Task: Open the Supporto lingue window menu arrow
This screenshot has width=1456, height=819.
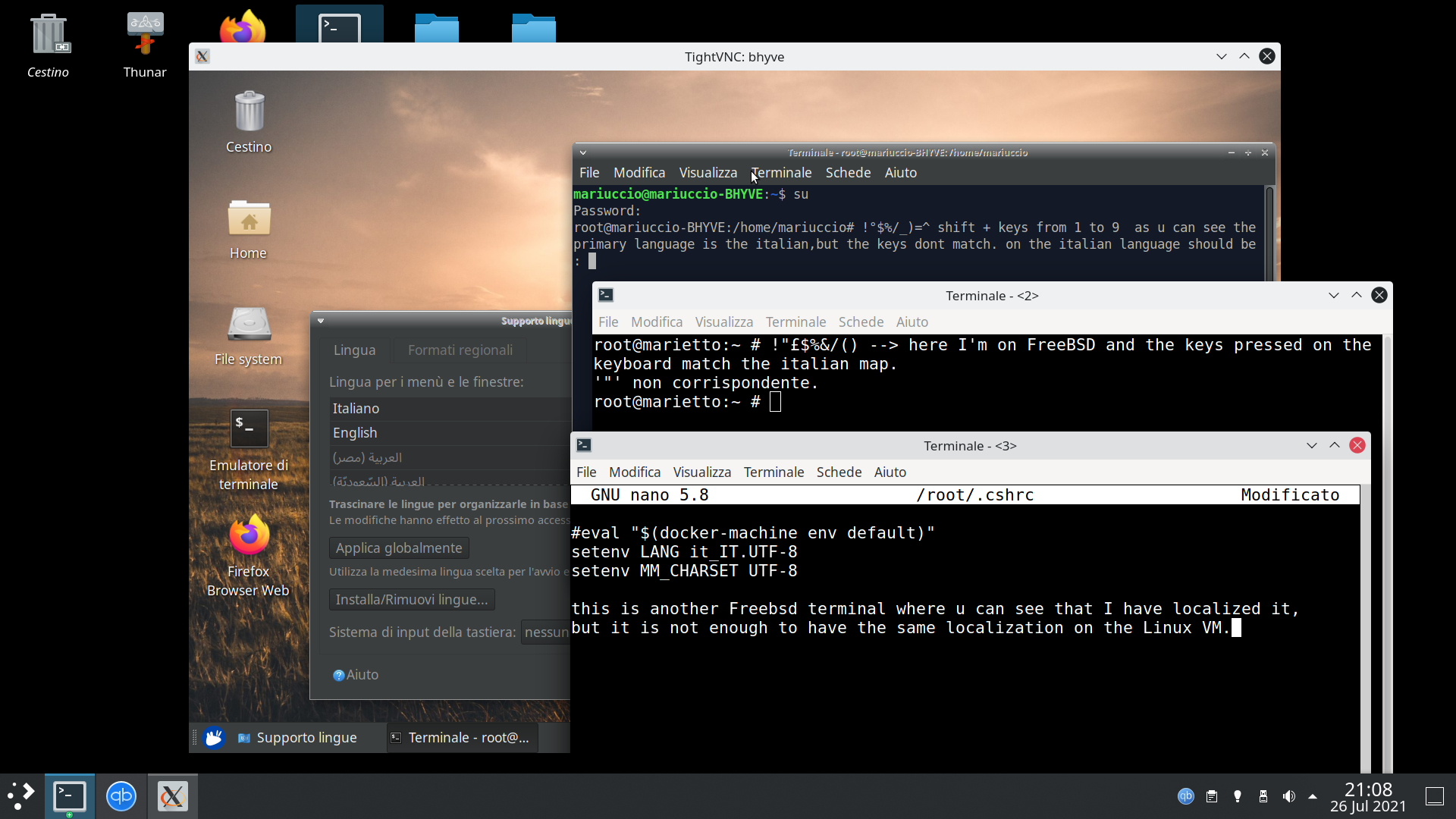Action: (x=321, y=321)
